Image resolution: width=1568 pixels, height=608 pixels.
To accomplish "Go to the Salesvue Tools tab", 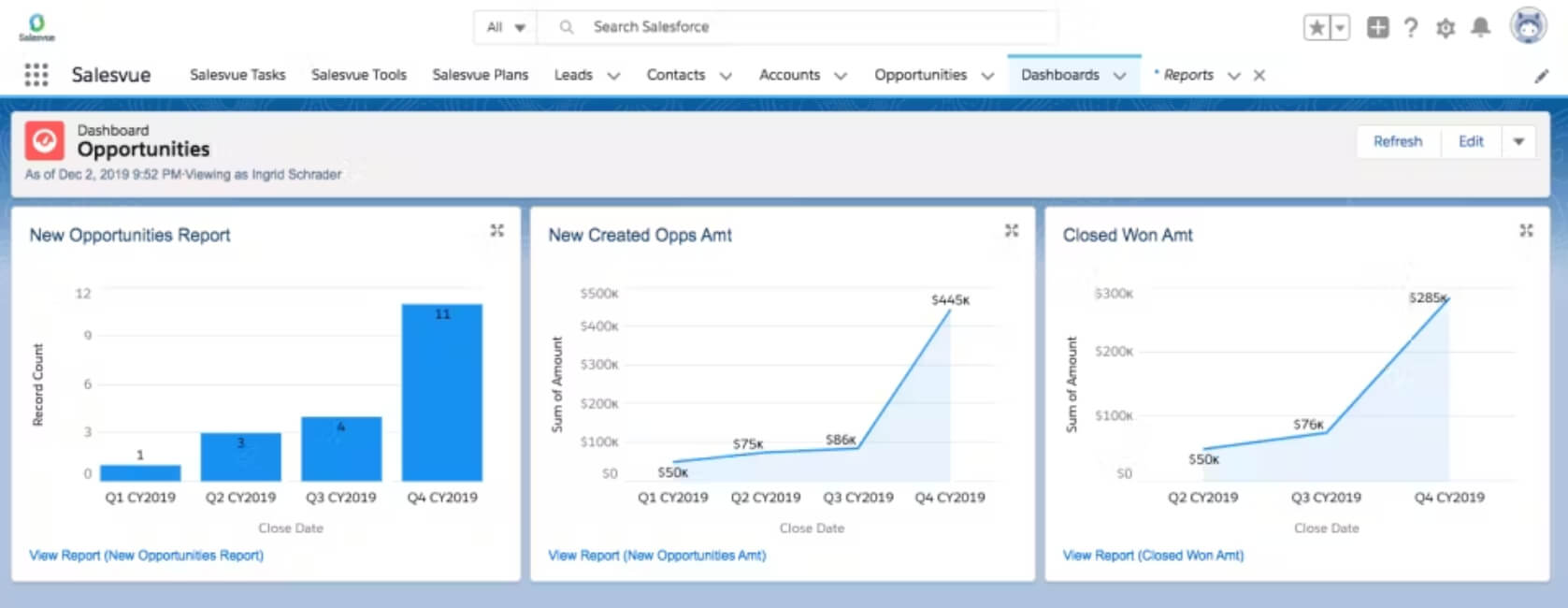I will click(359, 75).
